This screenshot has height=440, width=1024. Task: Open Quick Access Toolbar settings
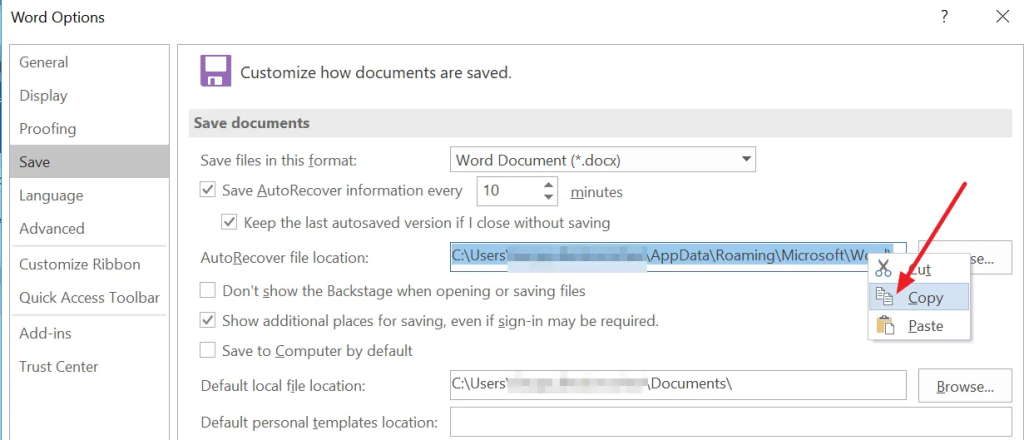coord(89,298)
